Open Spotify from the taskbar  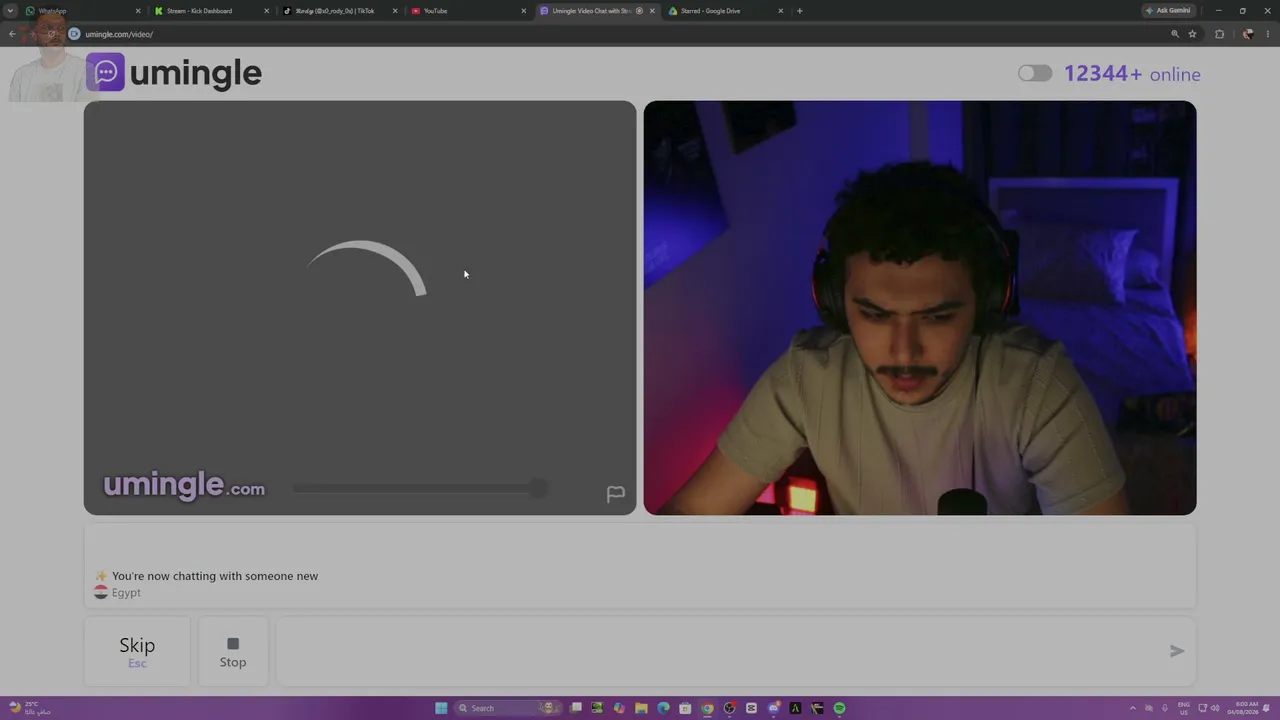839,708
